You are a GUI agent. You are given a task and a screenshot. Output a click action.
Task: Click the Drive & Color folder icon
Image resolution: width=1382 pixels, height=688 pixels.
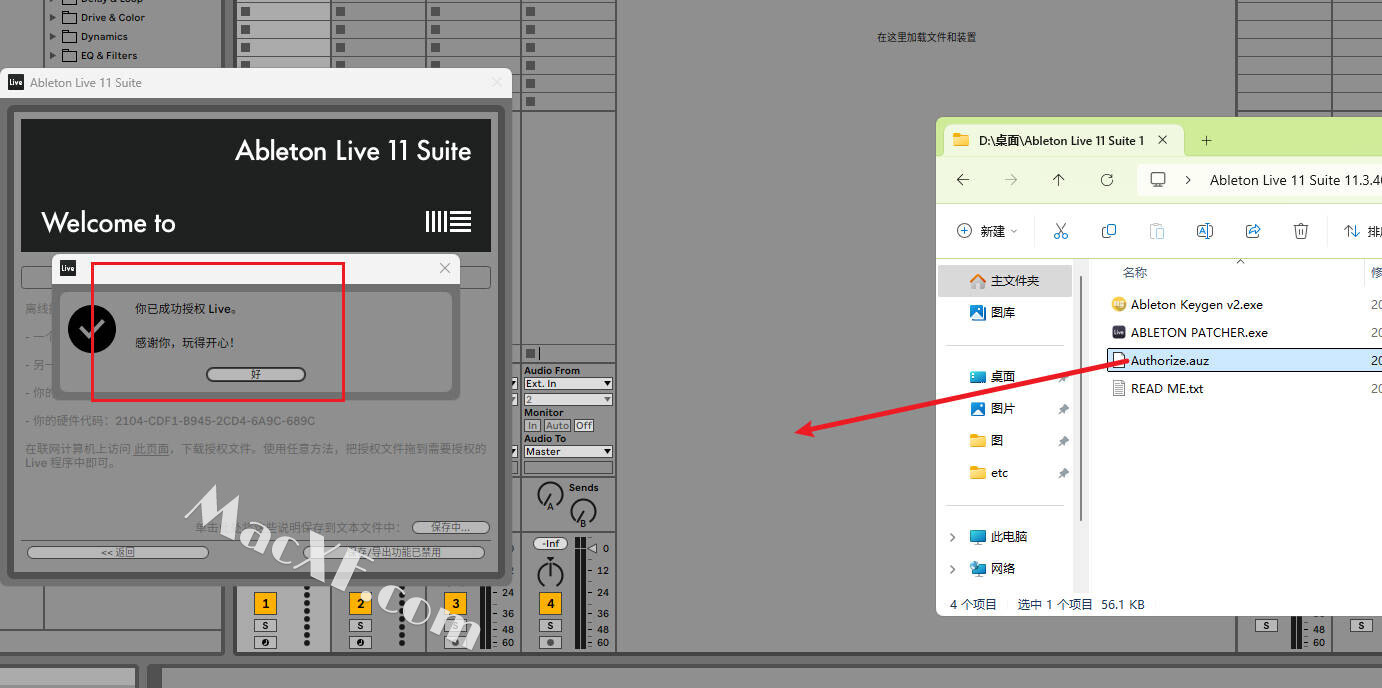pyautogui.click(x=69, y=17)
